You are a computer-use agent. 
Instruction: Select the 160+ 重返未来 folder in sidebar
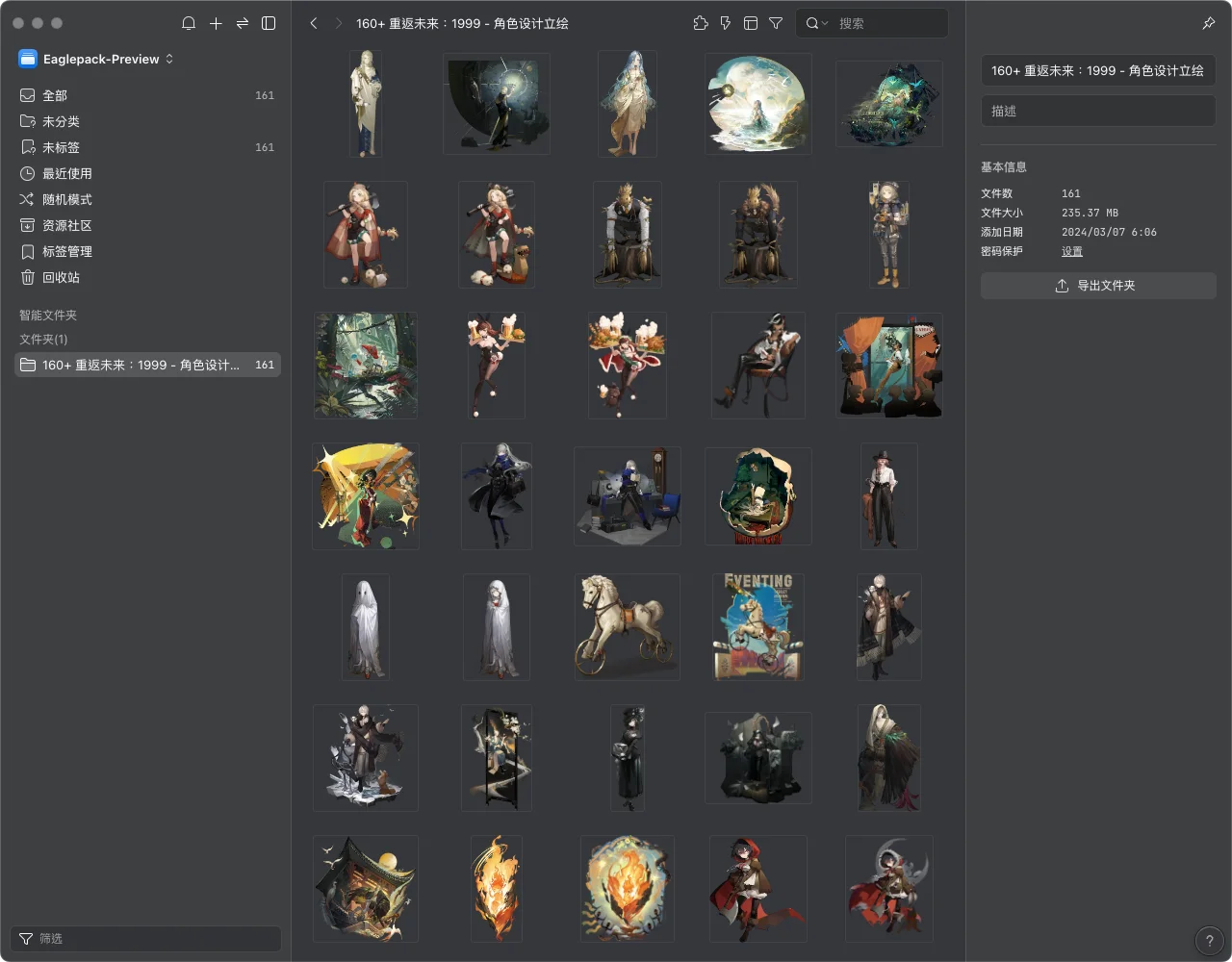[147, 365]
